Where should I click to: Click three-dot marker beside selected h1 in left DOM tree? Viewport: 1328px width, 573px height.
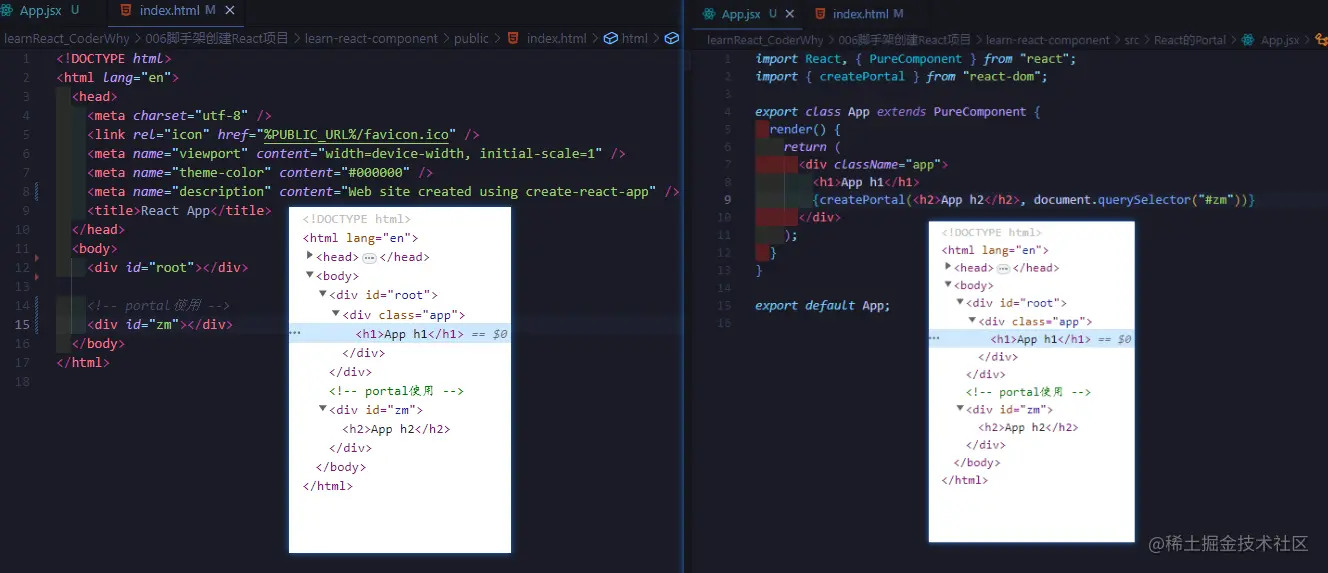[x=295, y=334]
